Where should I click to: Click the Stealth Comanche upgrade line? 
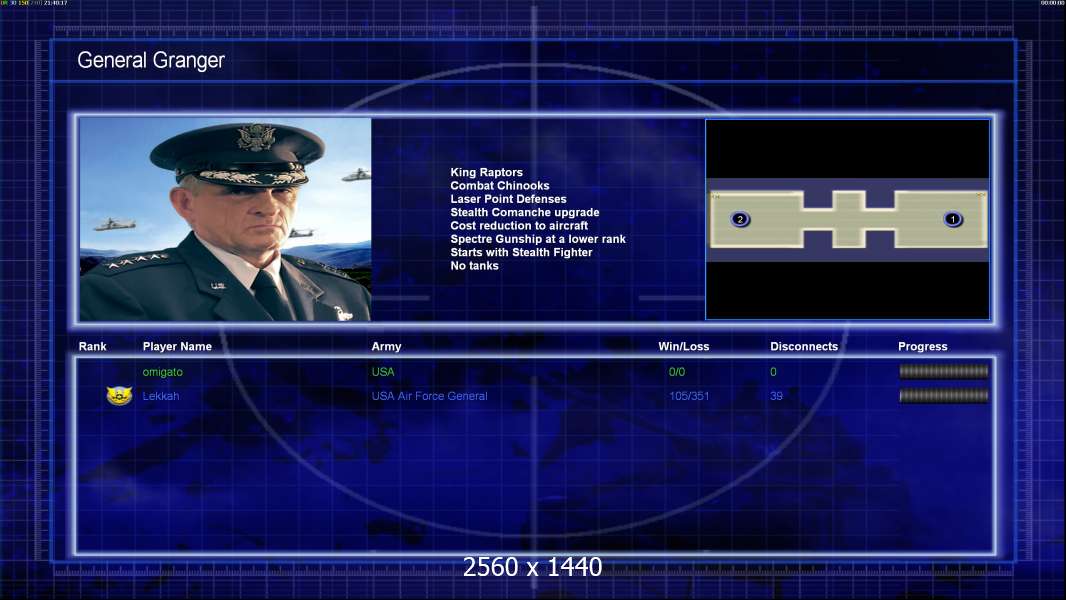[524, 212]
